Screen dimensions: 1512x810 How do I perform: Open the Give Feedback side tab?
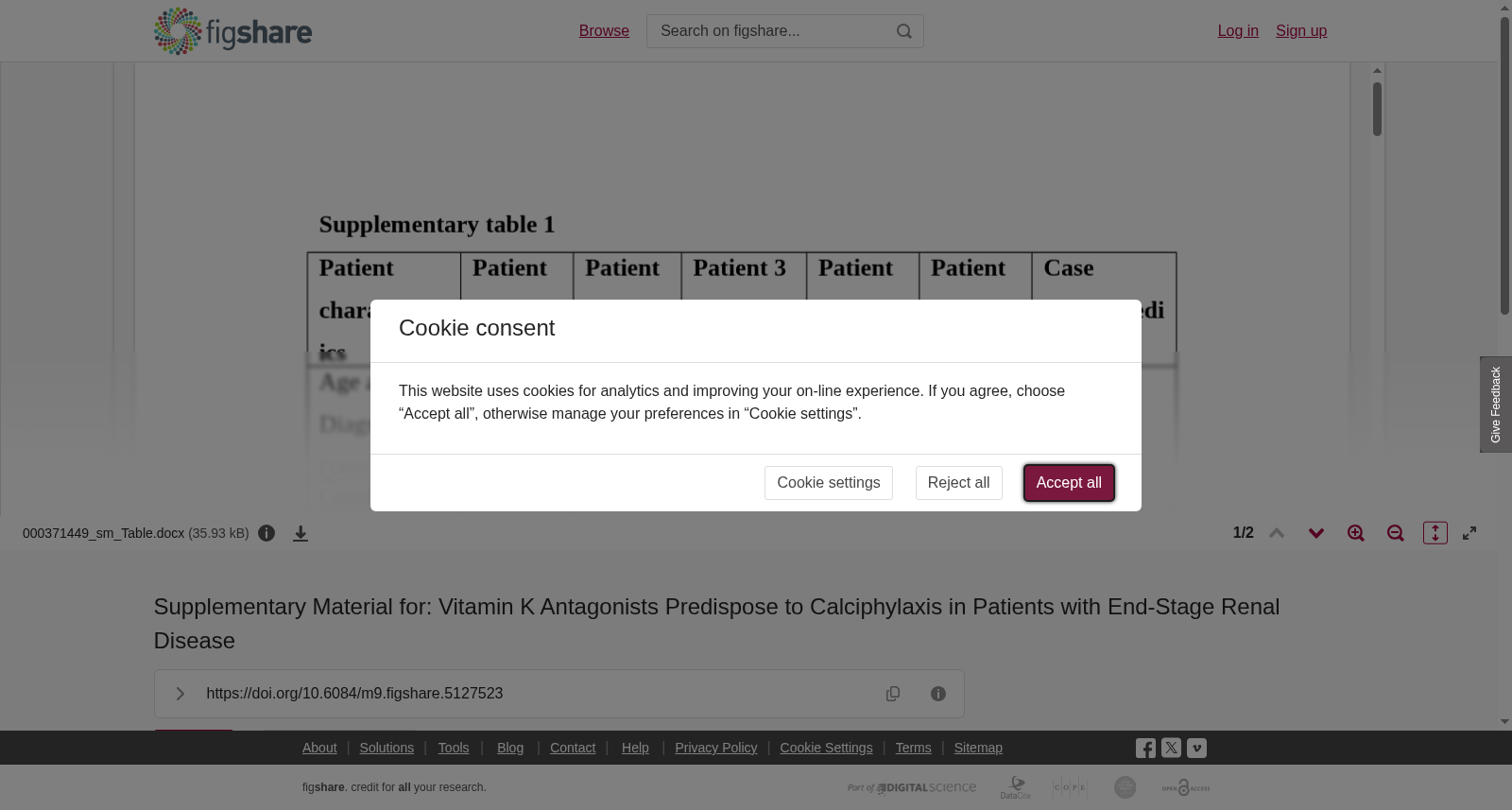pos(1496,405)
